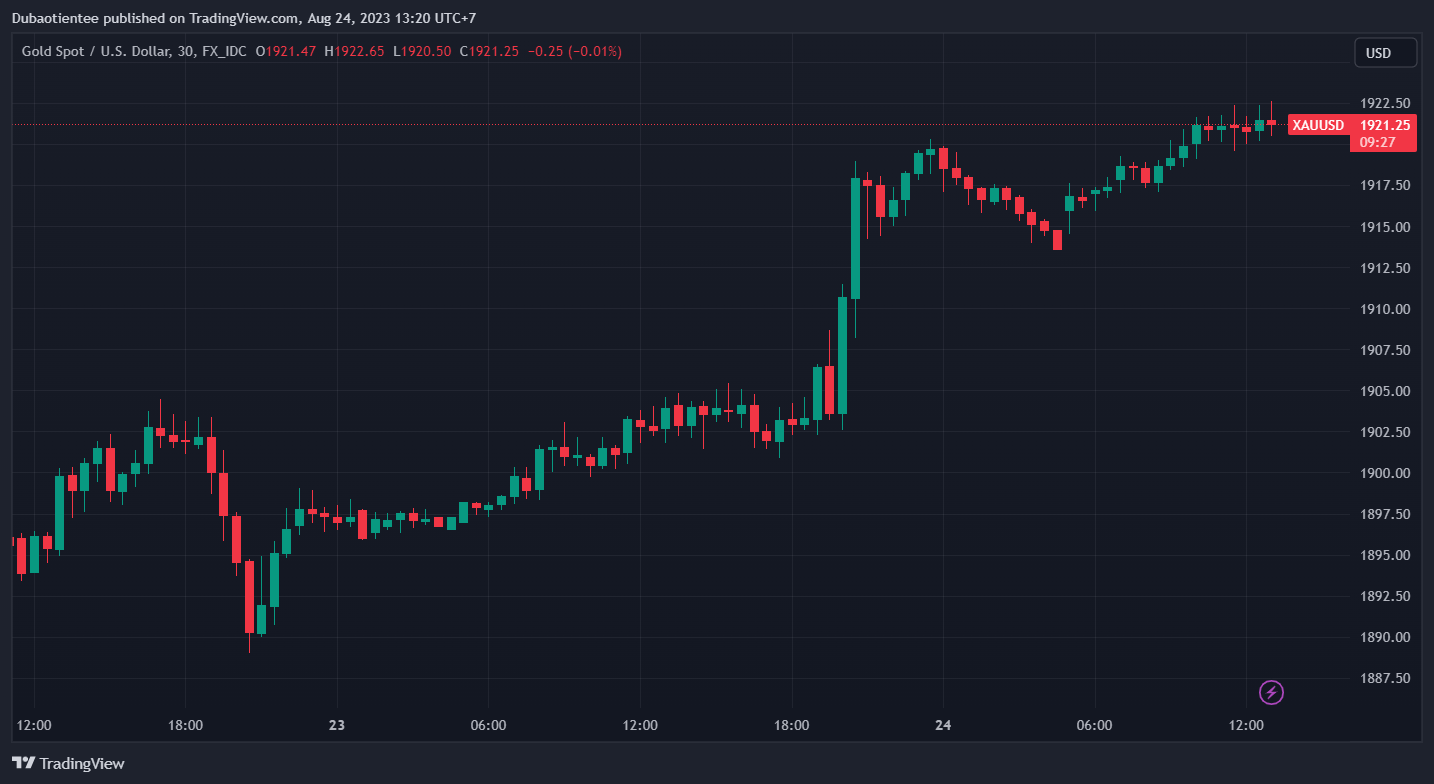Click the tall green candle reaching 1917.50
1434x784 pixels.
[x=855, y=238]
